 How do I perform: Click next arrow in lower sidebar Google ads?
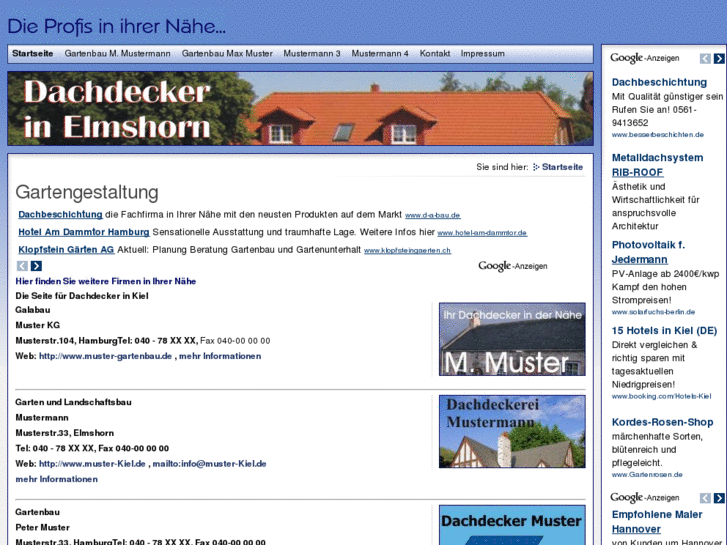coord(719,498)
